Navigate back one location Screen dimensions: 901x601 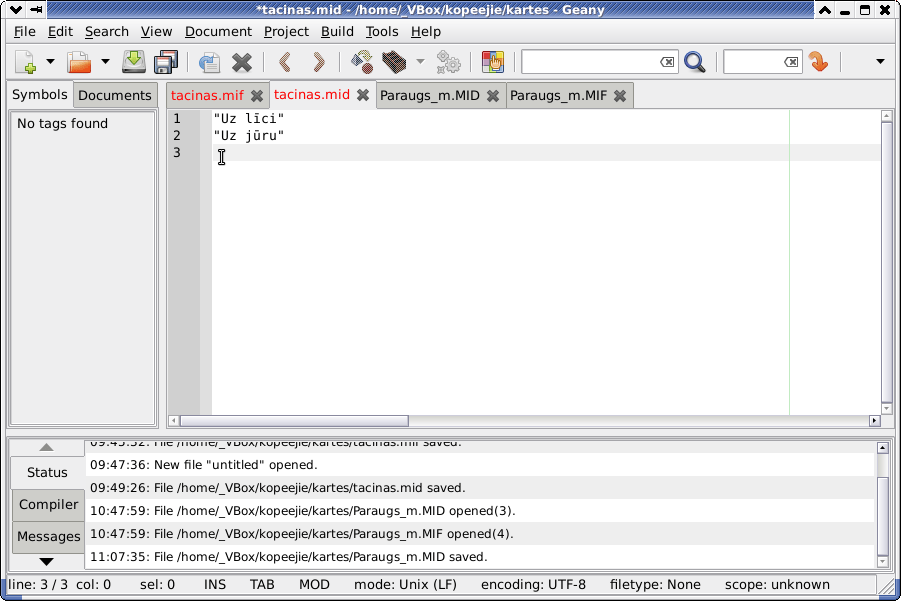[x=284, y=62]
